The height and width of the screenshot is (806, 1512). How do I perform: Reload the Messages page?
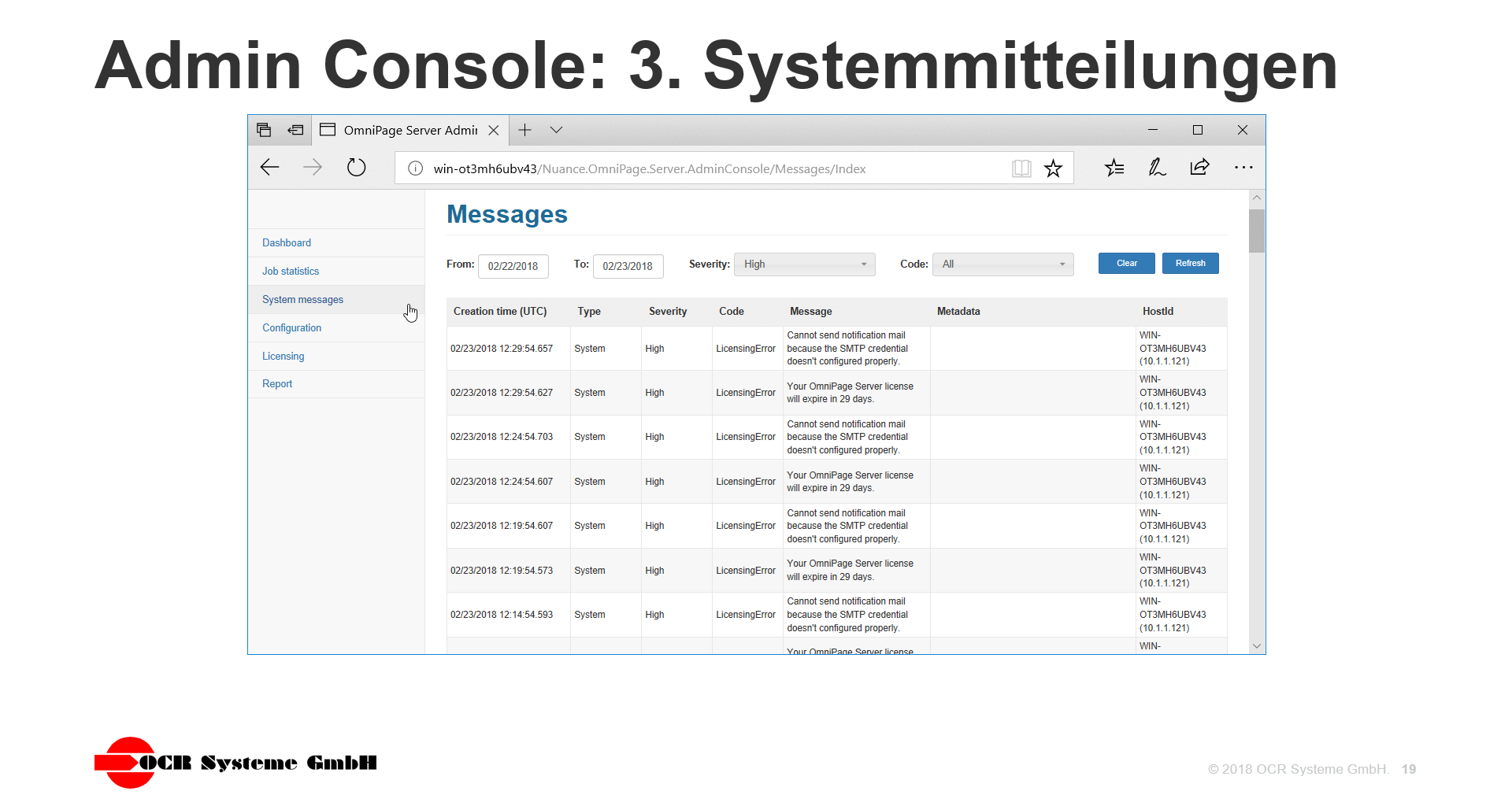356,167
